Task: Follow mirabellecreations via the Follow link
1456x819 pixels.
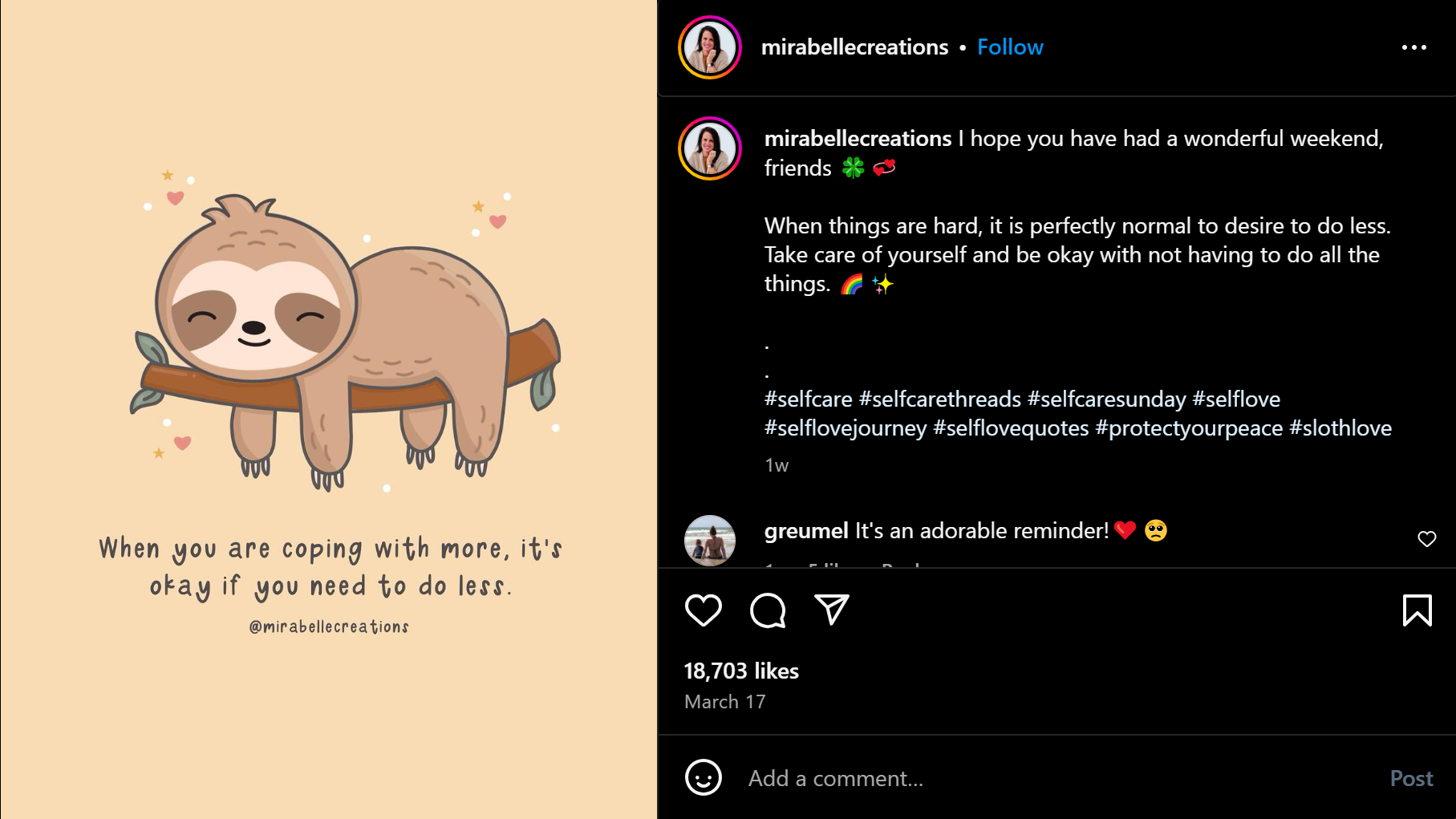Action: click(1009, 47)
